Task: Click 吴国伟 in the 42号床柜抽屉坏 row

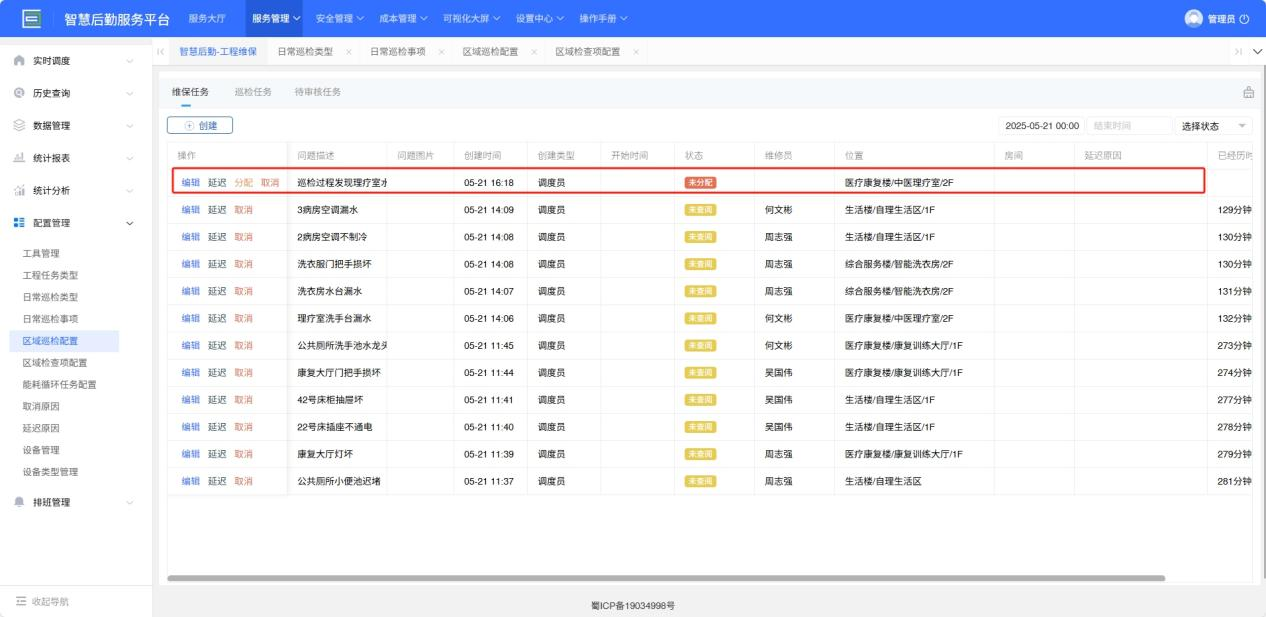Action: click(778, 400)
